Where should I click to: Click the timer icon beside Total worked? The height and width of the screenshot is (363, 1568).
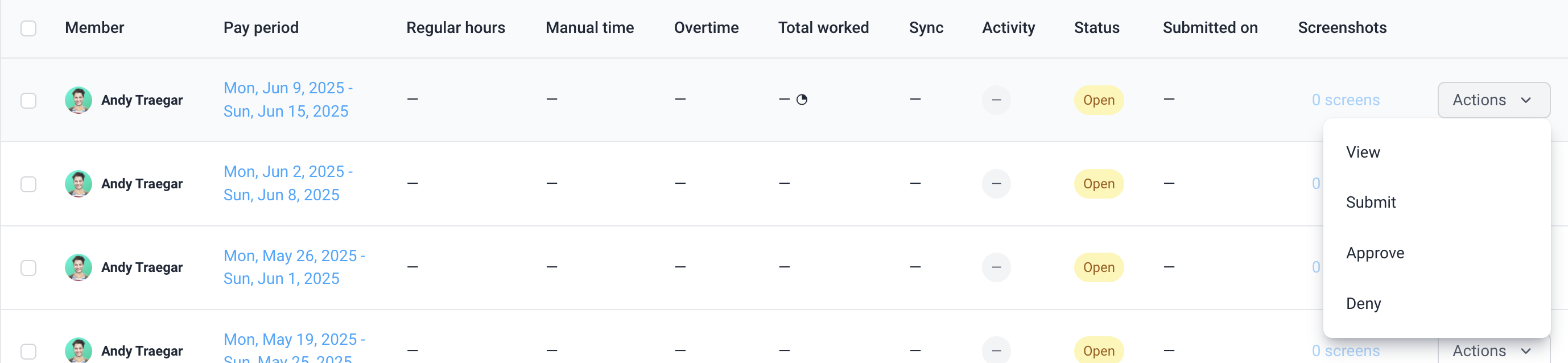(802, 99)
